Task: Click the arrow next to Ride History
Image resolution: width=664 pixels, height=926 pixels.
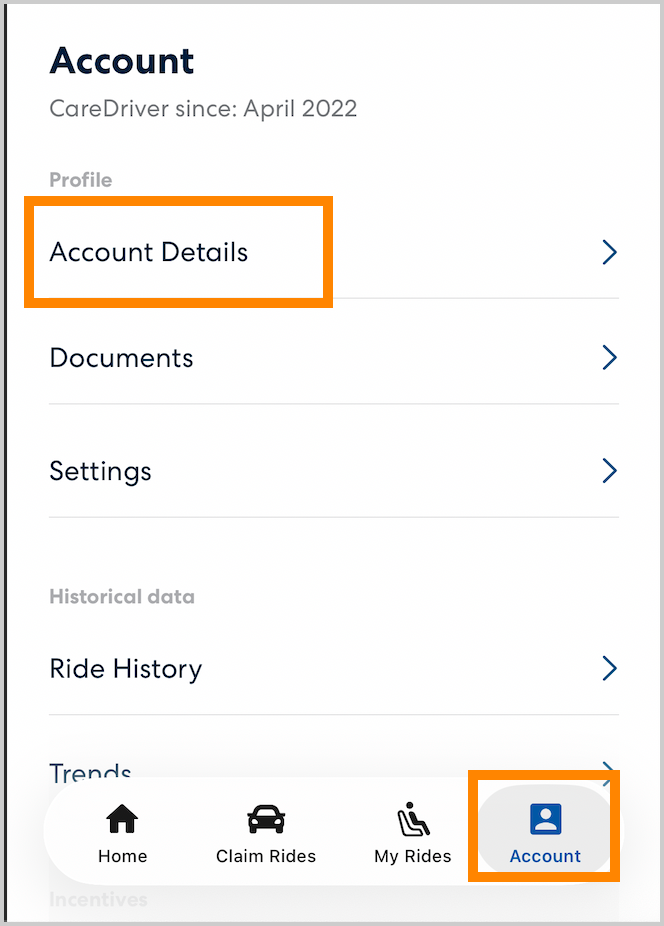Action: 610,668
